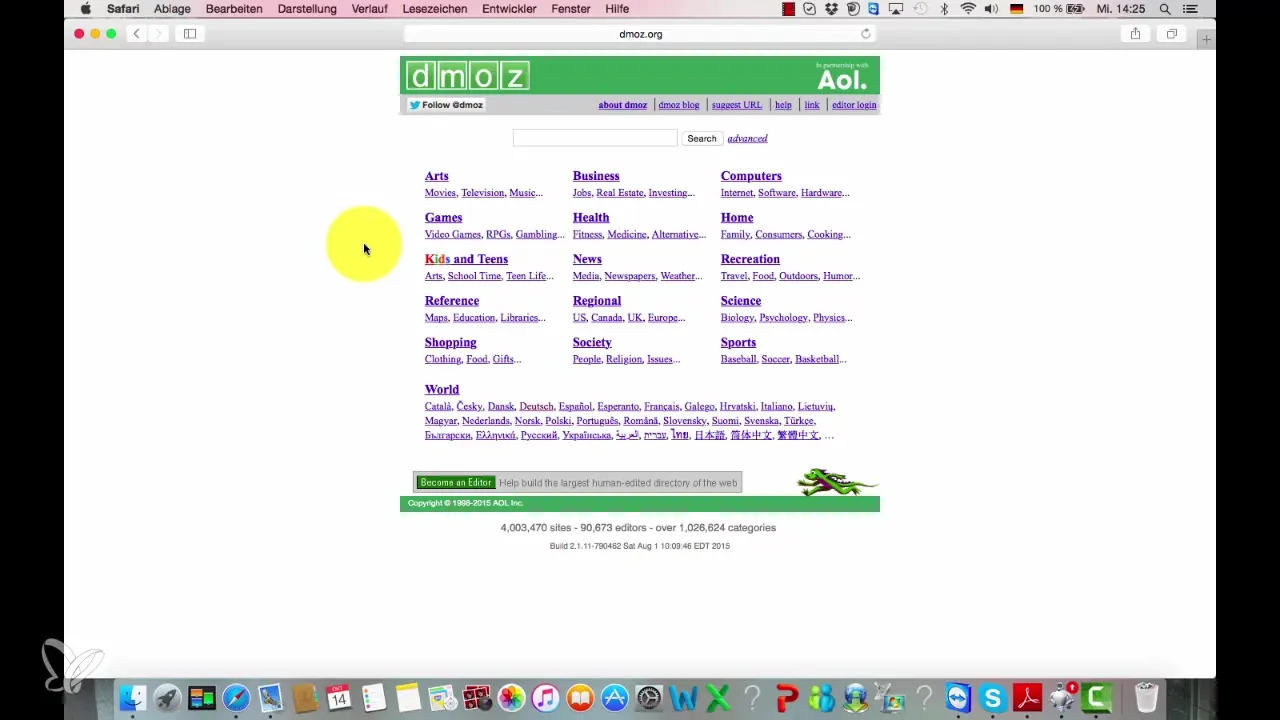This screenshot has height=720, width=1280.
Task: Open Camtasia from the Dock
Action: click(1097, 697)
